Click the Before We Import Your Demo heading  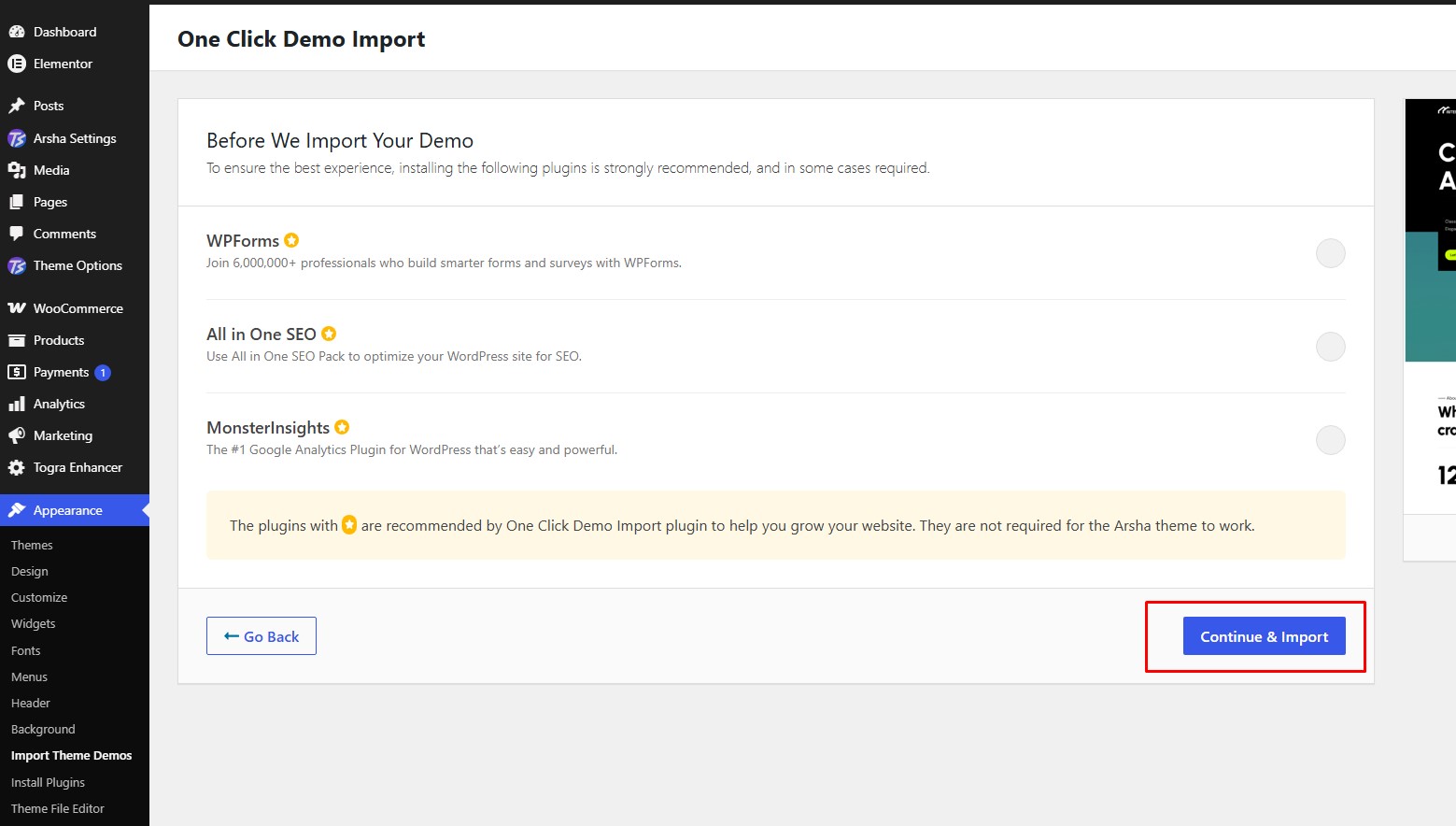(340, 140)
